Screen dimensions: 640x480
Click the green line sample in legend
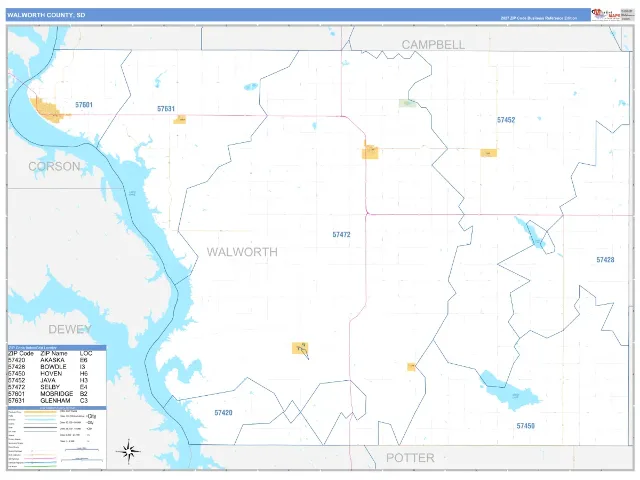tap(40, 466)
